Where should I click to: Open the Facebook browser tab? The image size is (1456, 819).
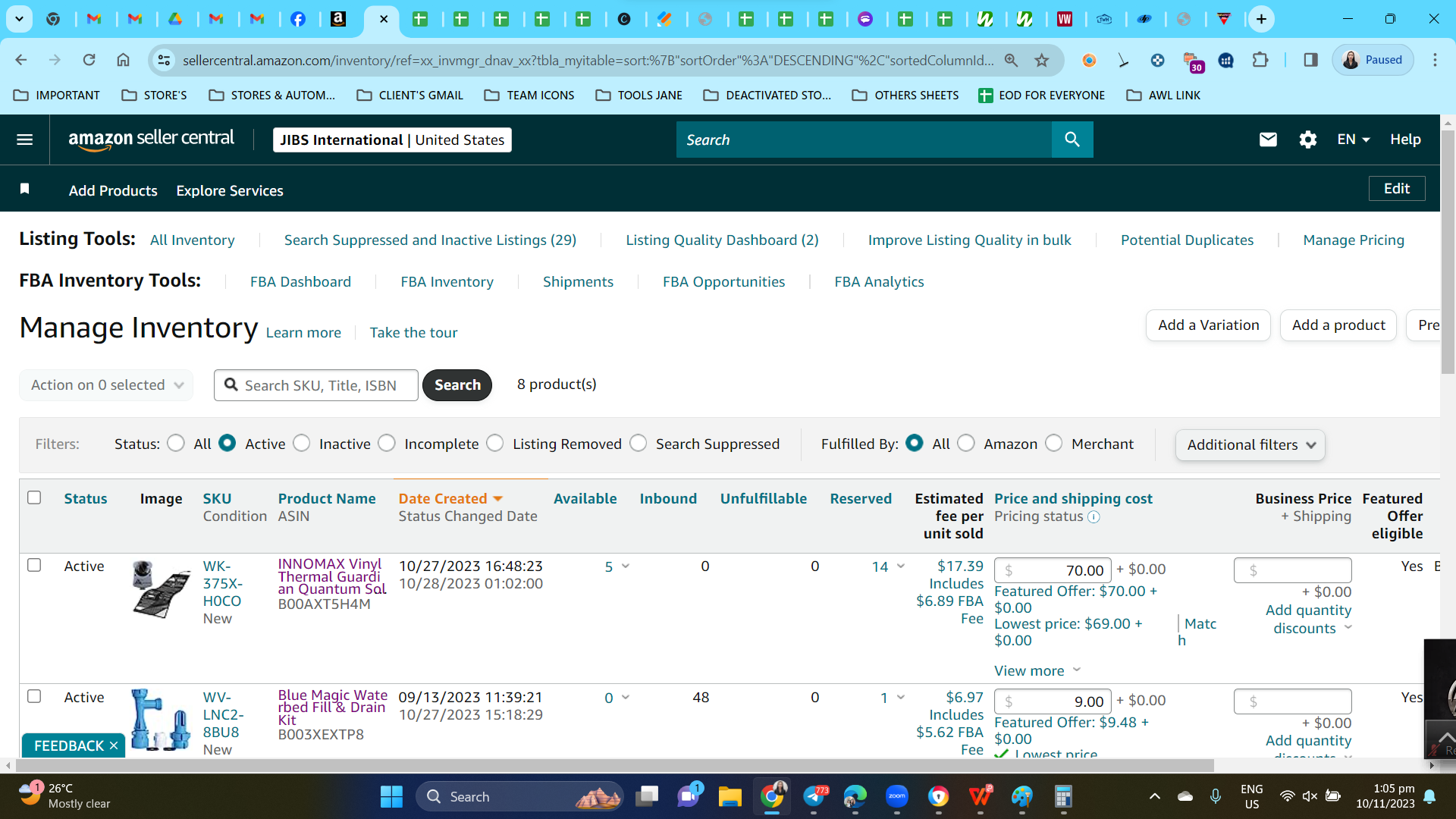(x=298, y=19)
